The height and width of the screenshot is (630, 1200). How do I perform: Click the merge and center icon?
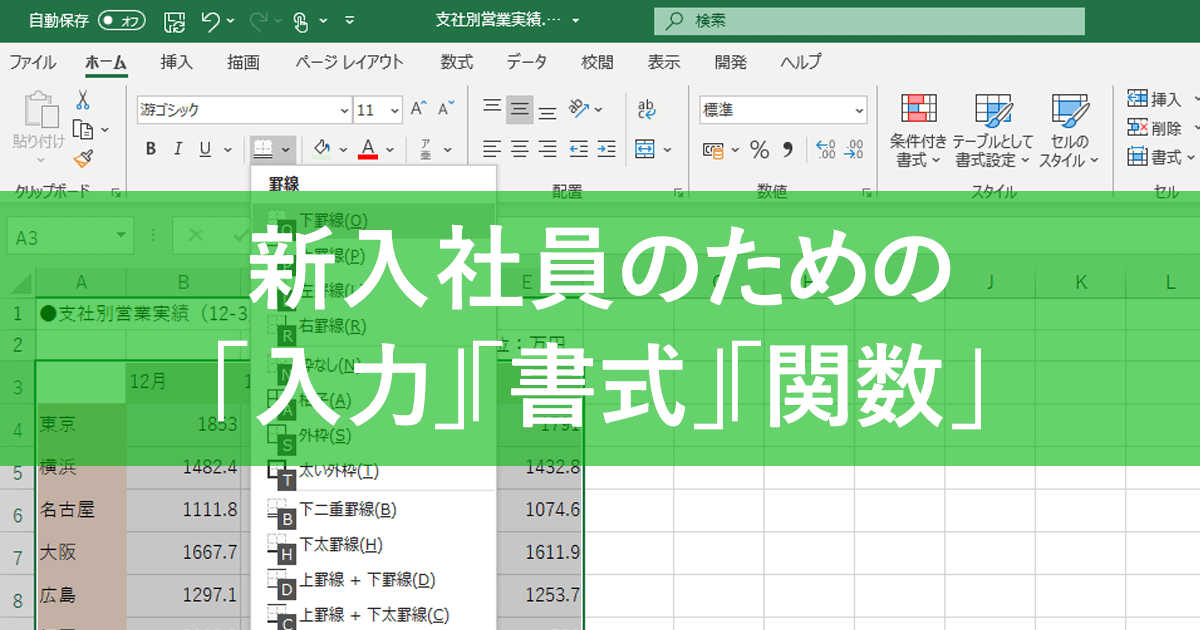click(x=645, y=149)
